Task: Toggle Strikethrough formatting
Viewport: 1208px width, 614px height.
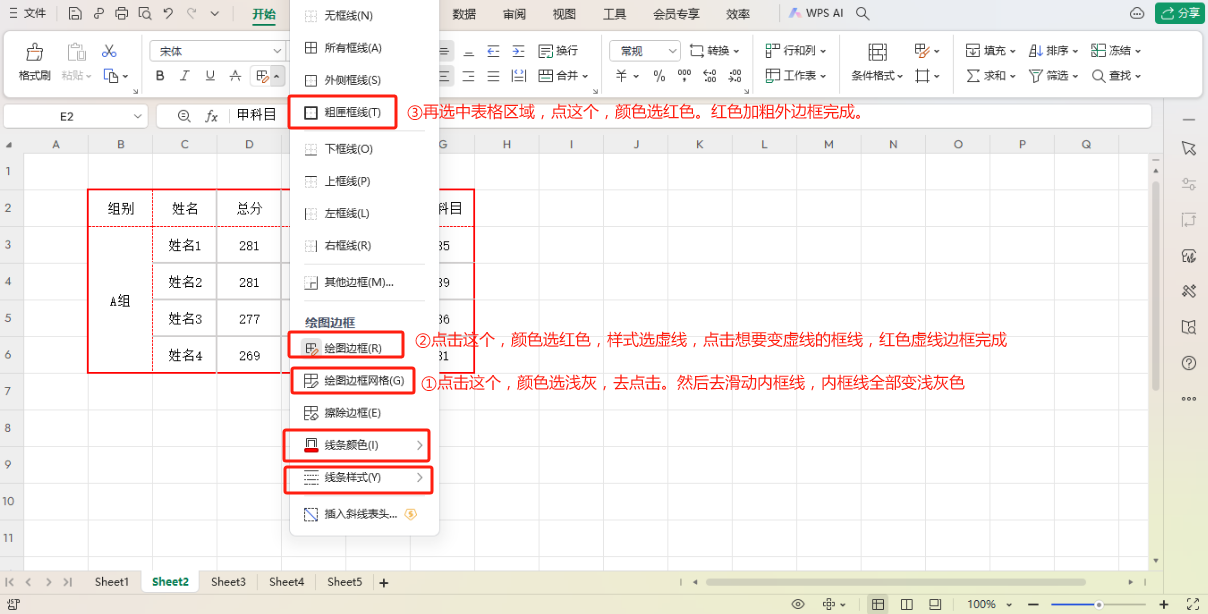Action: click(x=235, y=76)
